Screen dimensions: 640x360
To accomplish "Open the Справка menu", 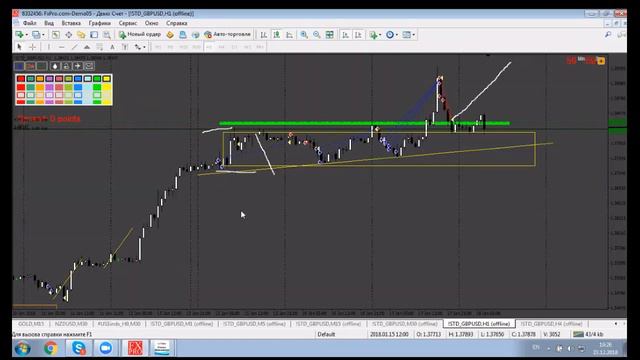I will [x=177, y=23].
